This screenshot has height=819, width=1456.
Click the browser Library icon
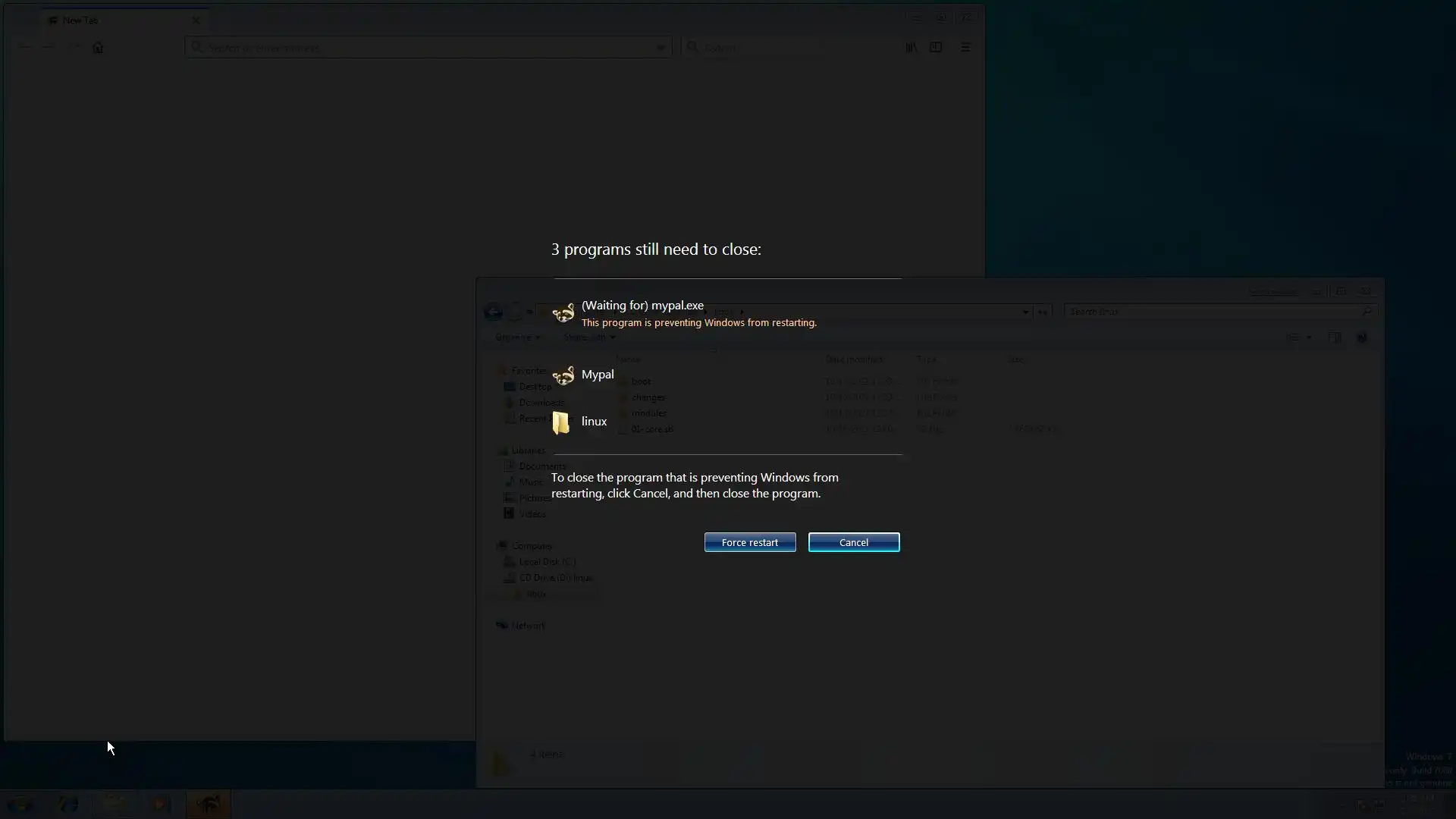pos(912,47)
